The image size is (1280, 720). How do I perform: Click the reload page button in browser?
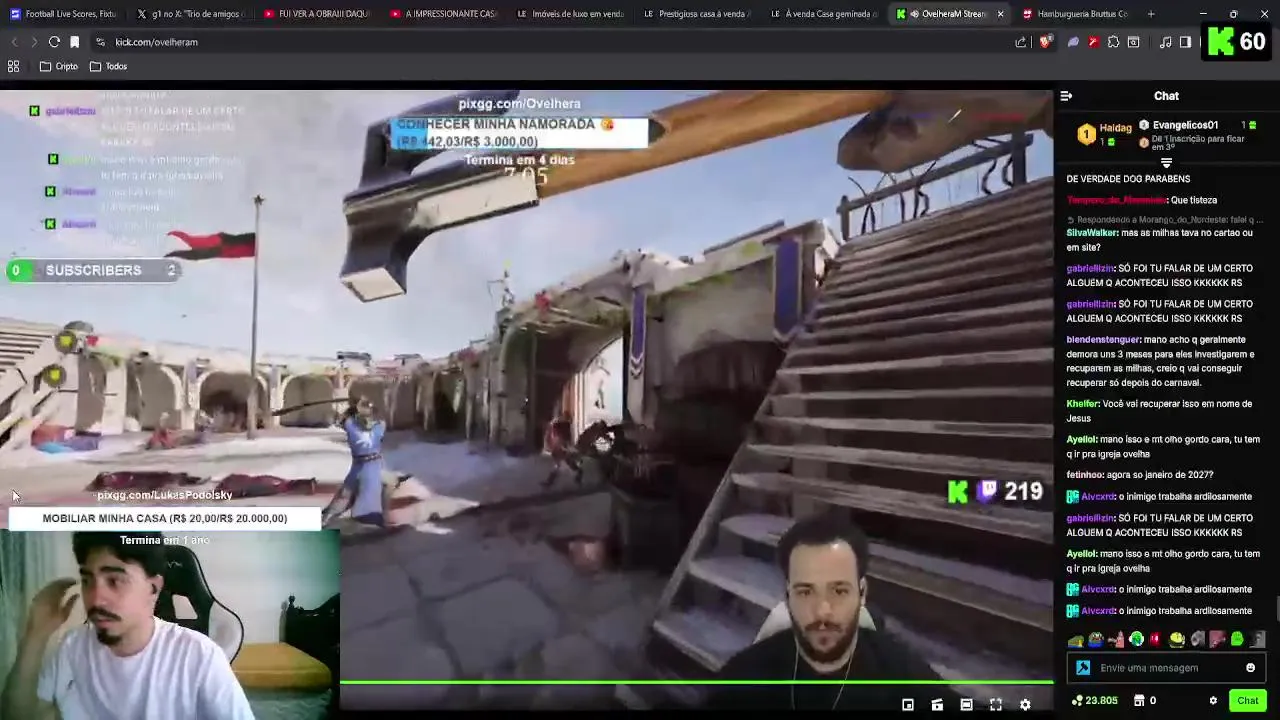click(54, 42)
